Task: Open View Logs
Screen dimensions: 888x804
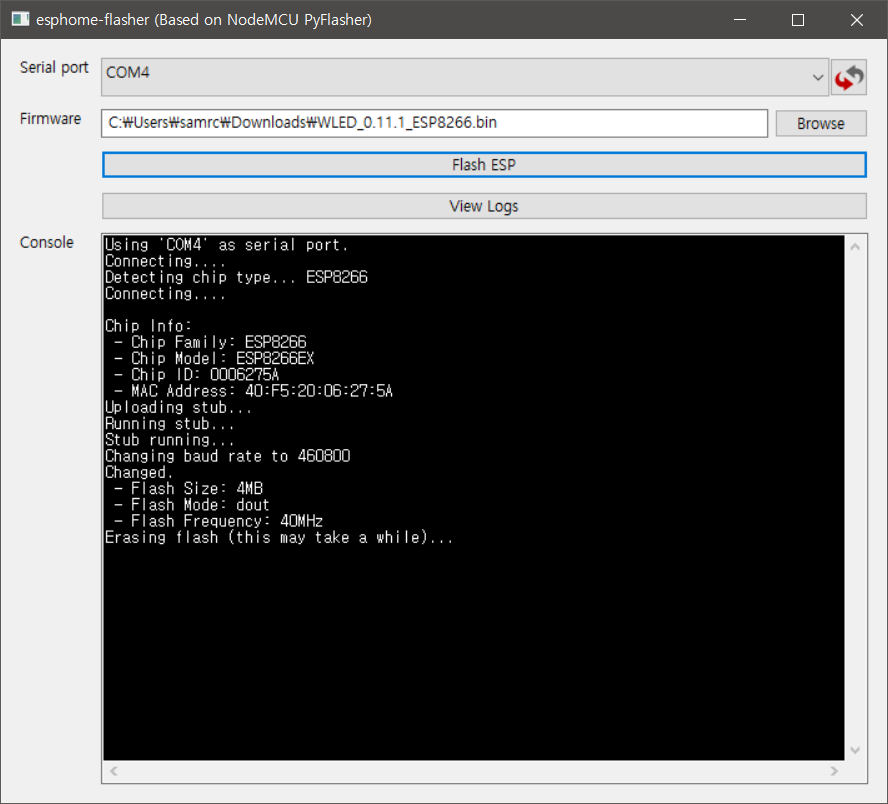Action: (x=484, y=206)
